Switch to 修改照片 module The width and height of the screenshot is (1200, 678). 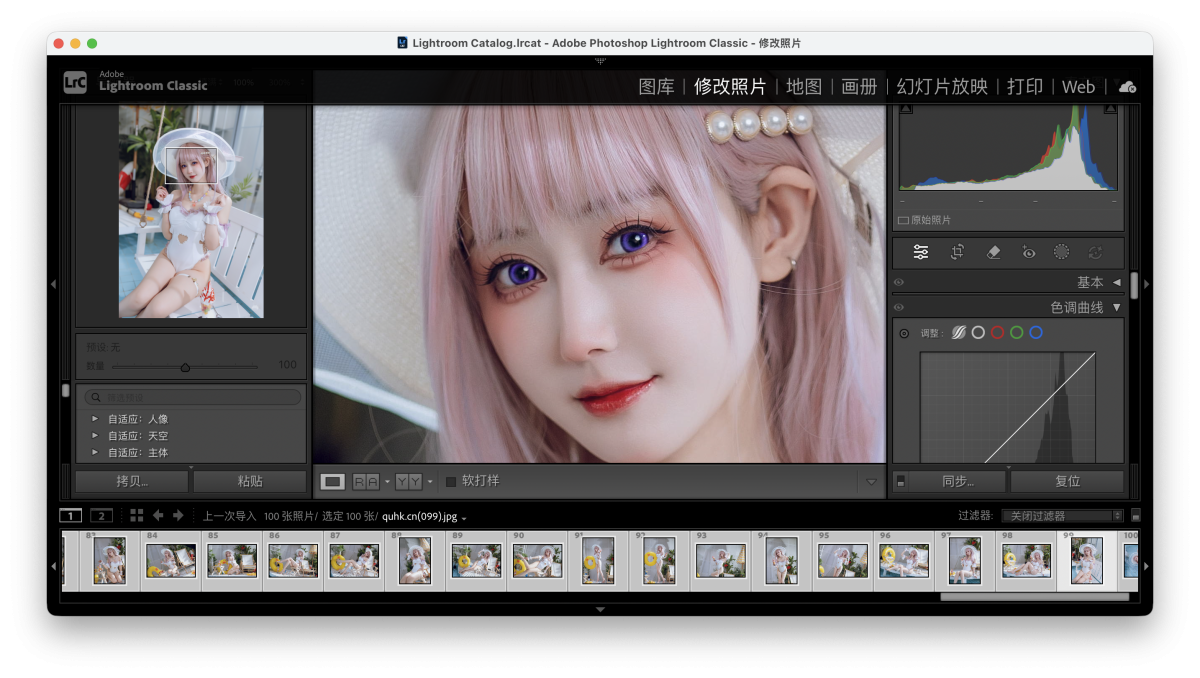pyautogui.click(x=730, y=86)
